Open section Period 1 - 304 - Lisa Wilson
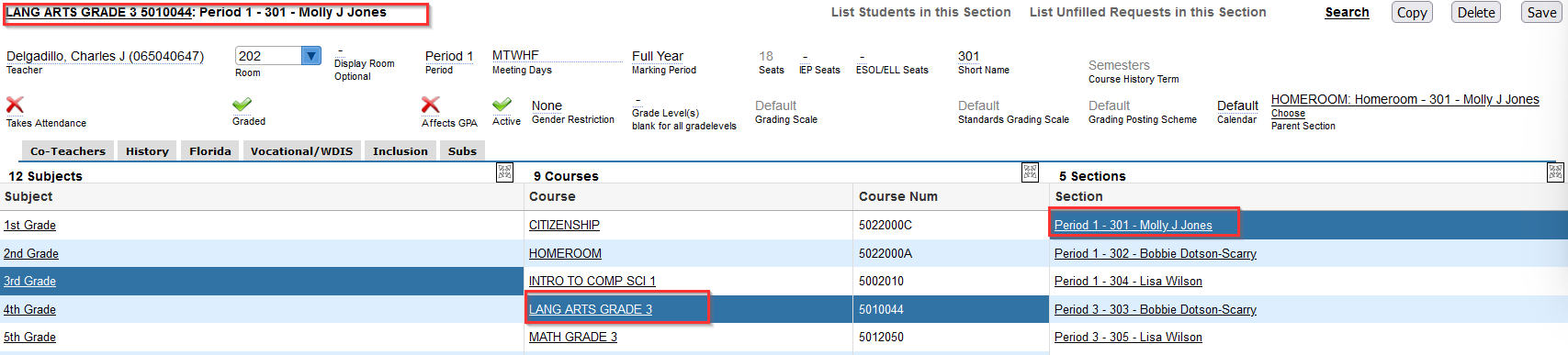This screenshot has height=355, width=1568. tap(1128, 281)
